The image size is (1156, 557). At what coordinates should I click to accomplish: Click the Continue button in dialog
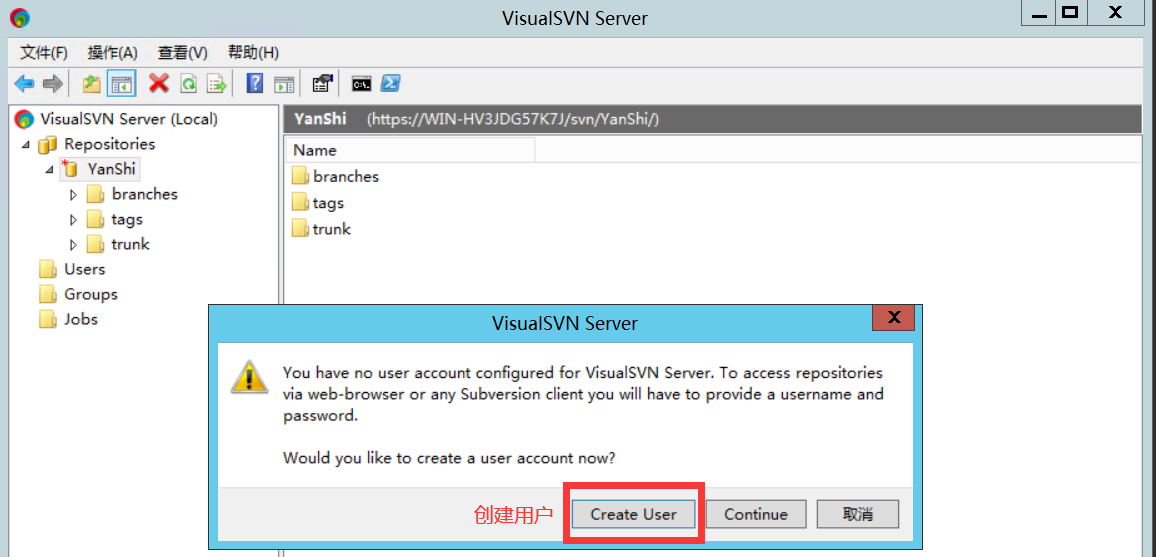coord(756,514)
